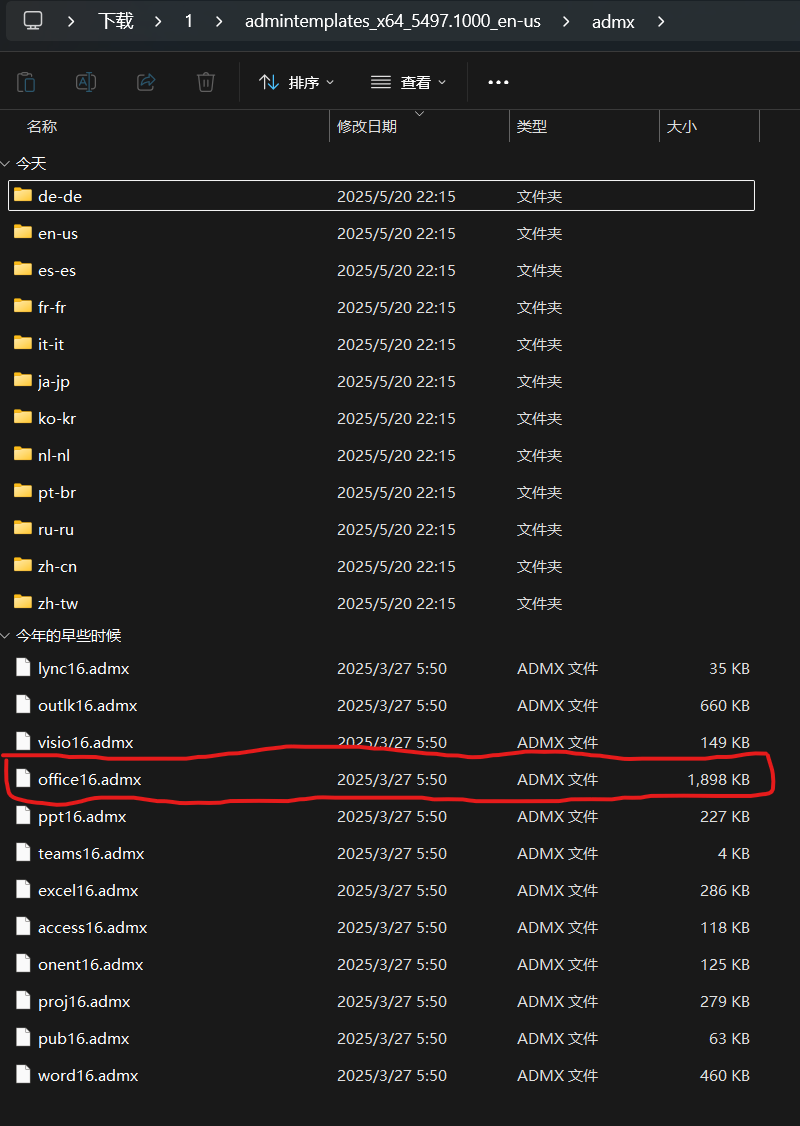Select the word16.admx file icon

pos(23,1075)
